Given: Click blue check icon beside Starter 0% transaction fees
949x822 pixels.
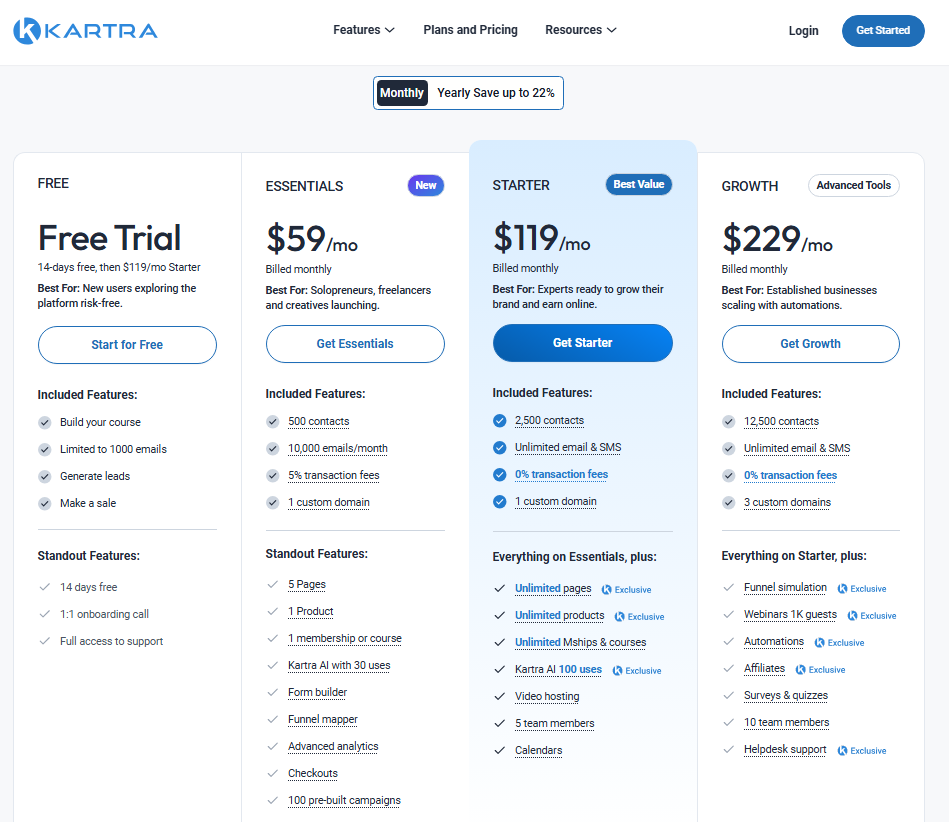Looking at the screenshot, I should pyautogui.click(x=499, y=475).
